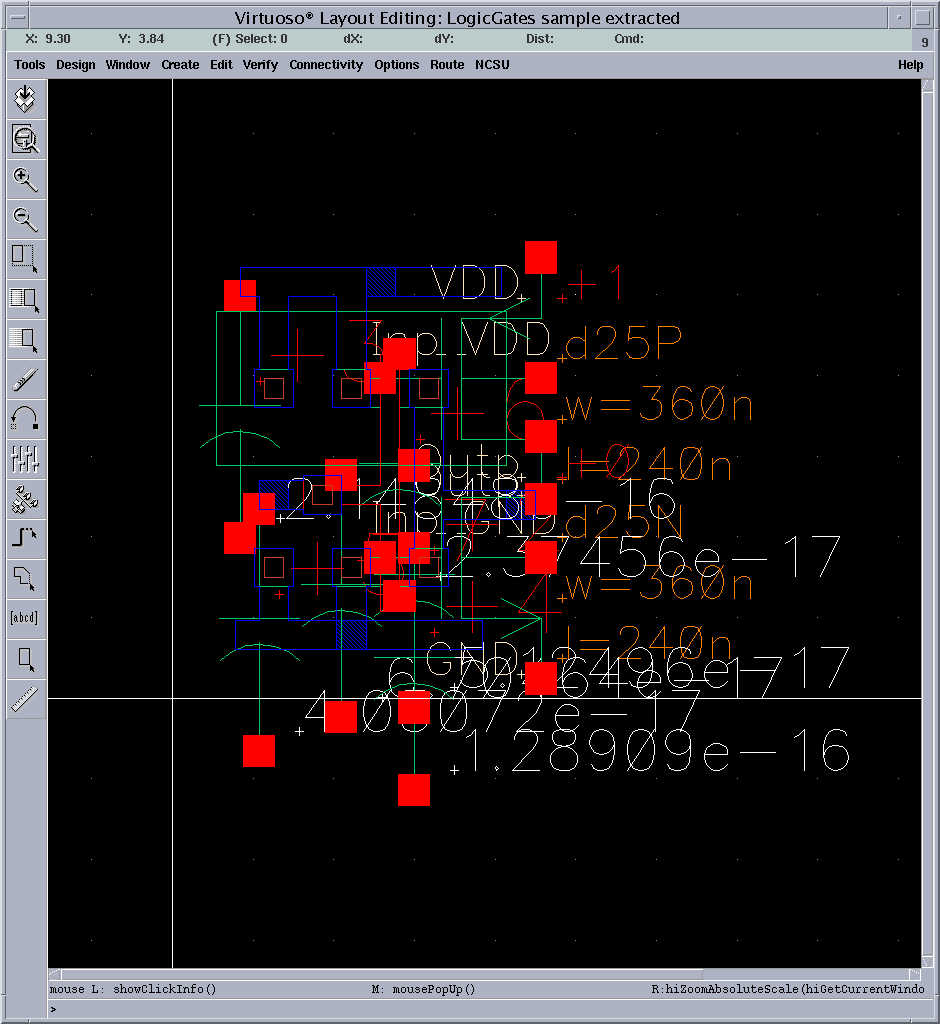Image resolution: width=940 pixels, height=1024 pixels.
Task: Select the [abcd] Label tool
Action: (x=25, y=618)
